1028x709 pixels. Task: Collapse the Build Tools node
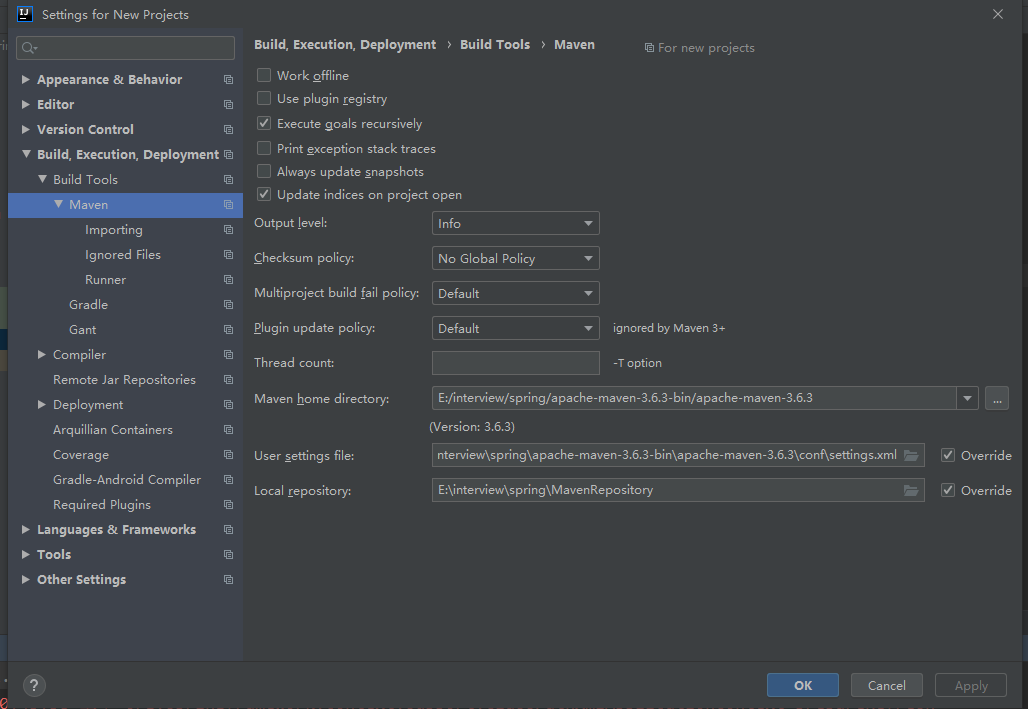pos(42,179)
